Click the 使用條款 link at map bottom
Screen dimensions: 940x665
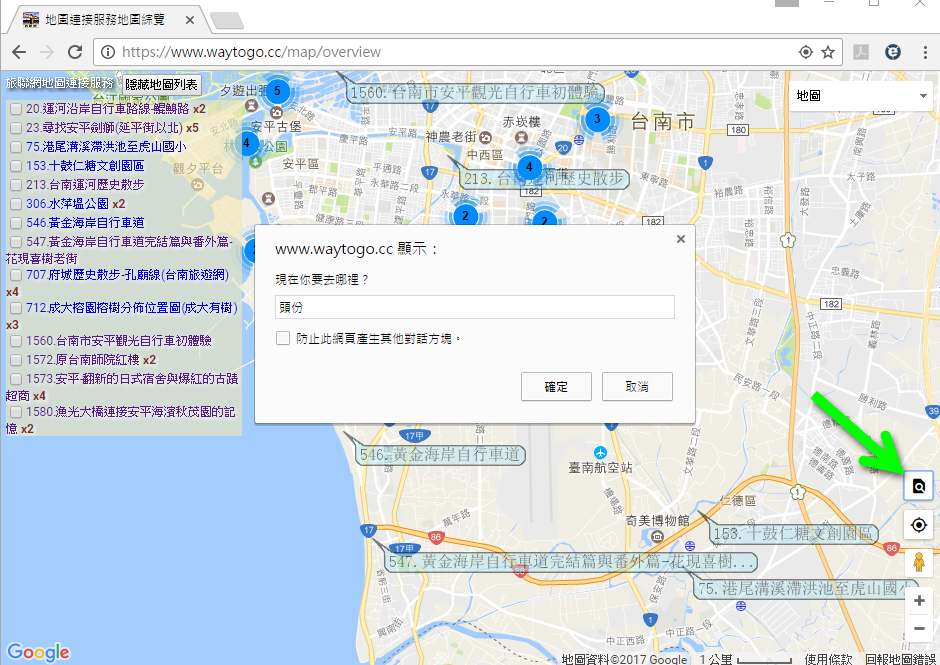point(828,659)
